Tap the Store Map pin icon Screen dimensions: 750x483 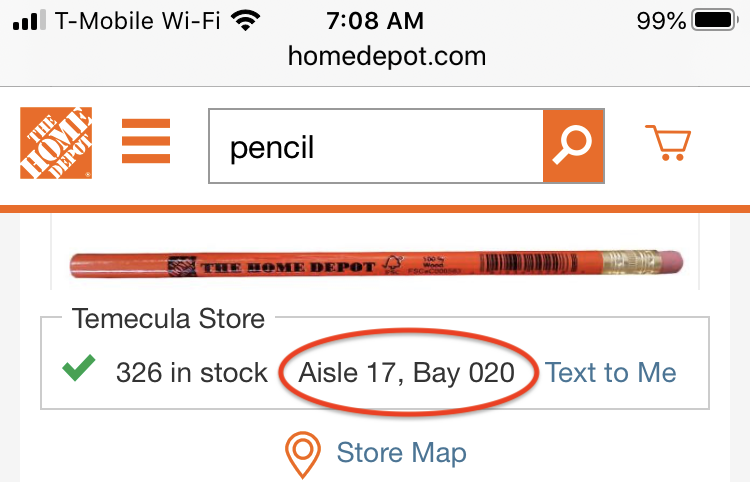303,454
